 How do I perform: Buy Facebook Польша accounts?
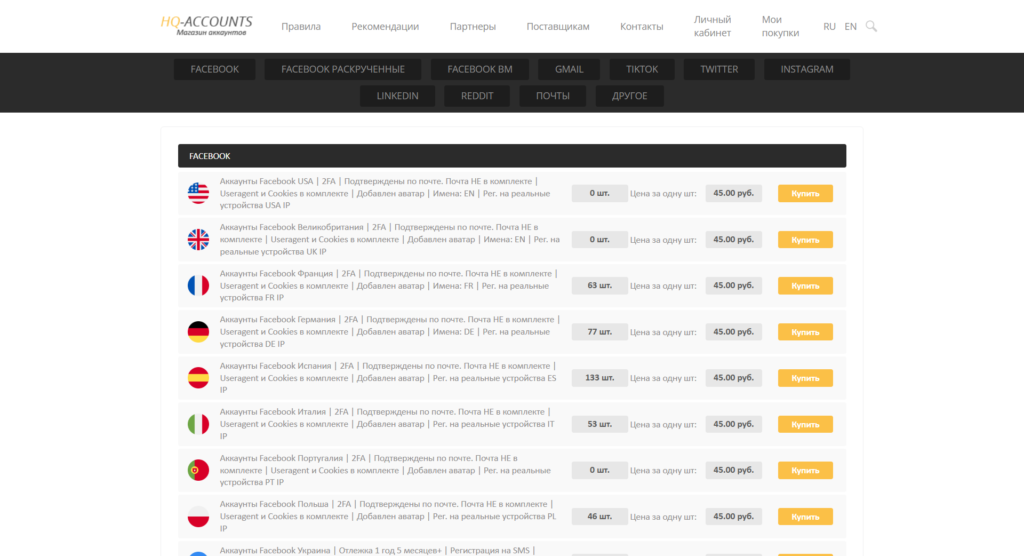point(805,517)
